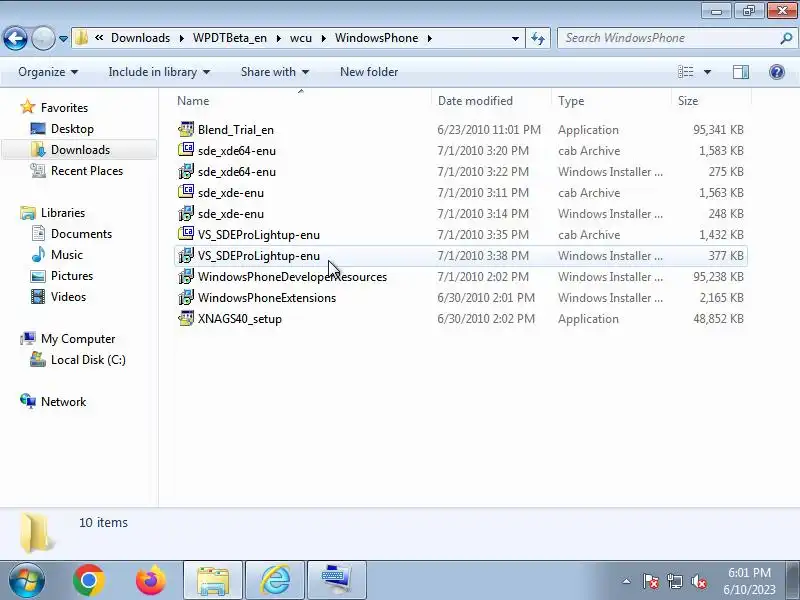
Task: Select the WindowsPhoneExtensions installer icon
Action: point(186,297)
